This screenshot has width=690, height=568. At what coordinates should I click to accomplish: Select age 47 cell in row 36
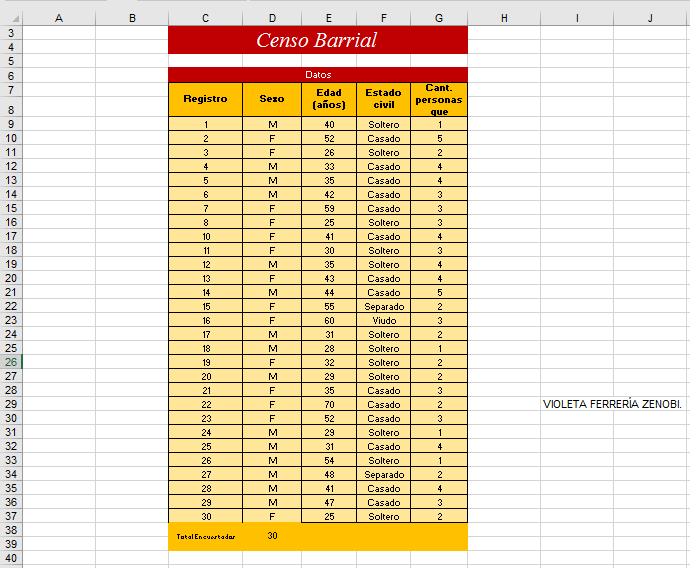click(x=329, y=502)
